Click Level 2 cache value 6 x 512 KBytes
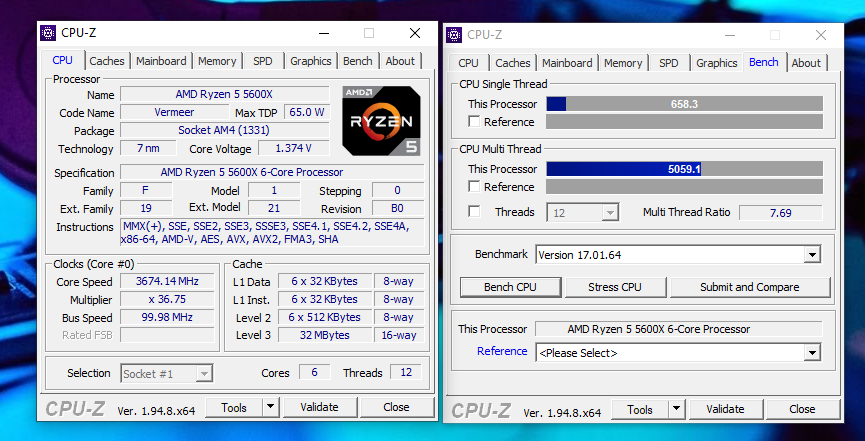The width and height of the screenshot is (865, 441). [x=325, y=317]
